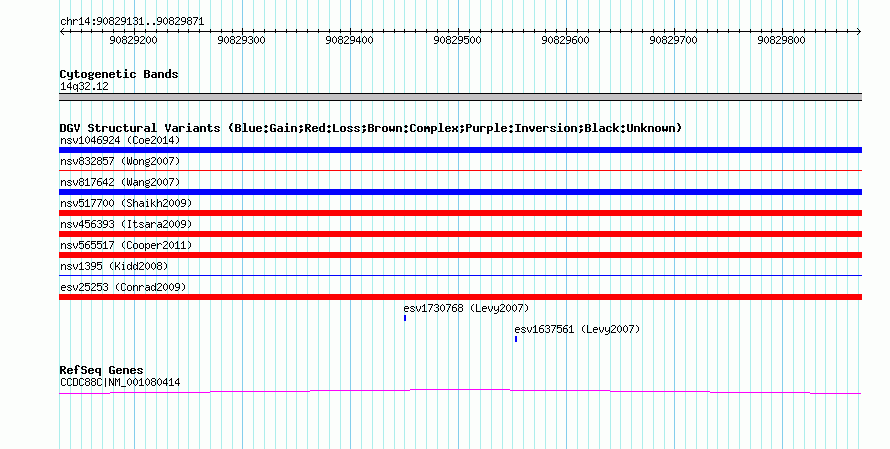
Task: Open variant label nsv565517 (Cooper2011)
Action: (126, 245)
